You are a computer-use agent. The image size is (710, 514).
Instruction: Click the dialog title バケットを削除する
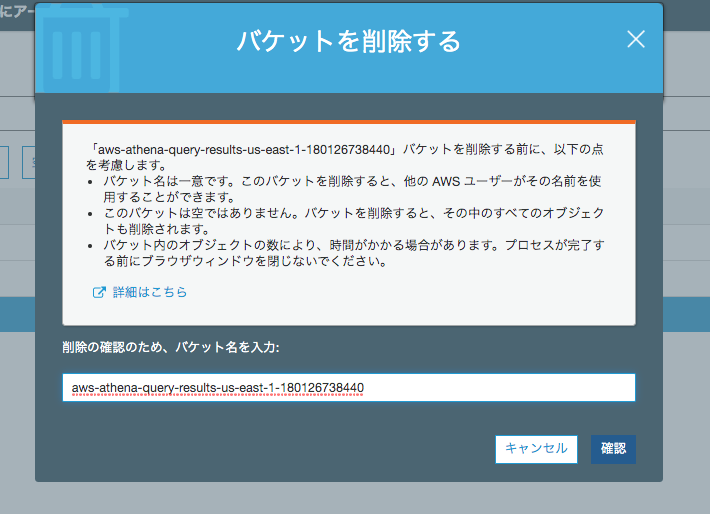pos(349,41)
